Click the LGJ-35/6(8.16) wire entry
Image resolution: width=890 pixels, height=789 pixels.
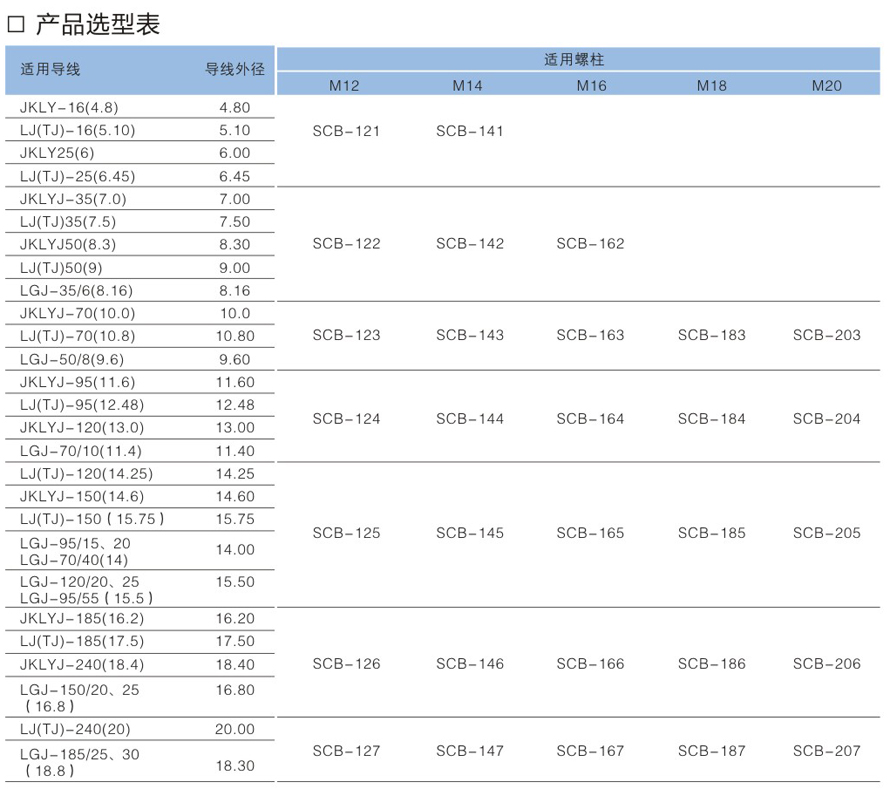[76, 291]
